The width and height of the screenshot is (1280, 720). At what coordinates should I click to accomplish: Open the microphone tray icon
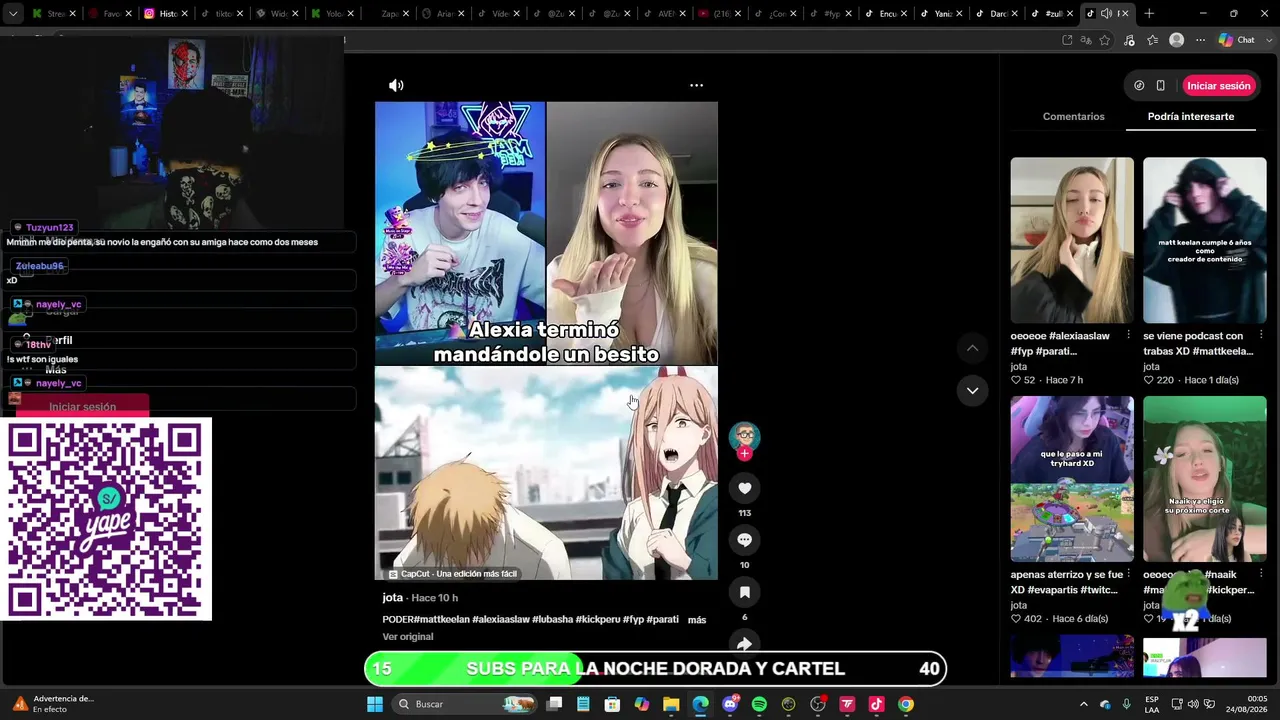click(x=1127, y=704)
